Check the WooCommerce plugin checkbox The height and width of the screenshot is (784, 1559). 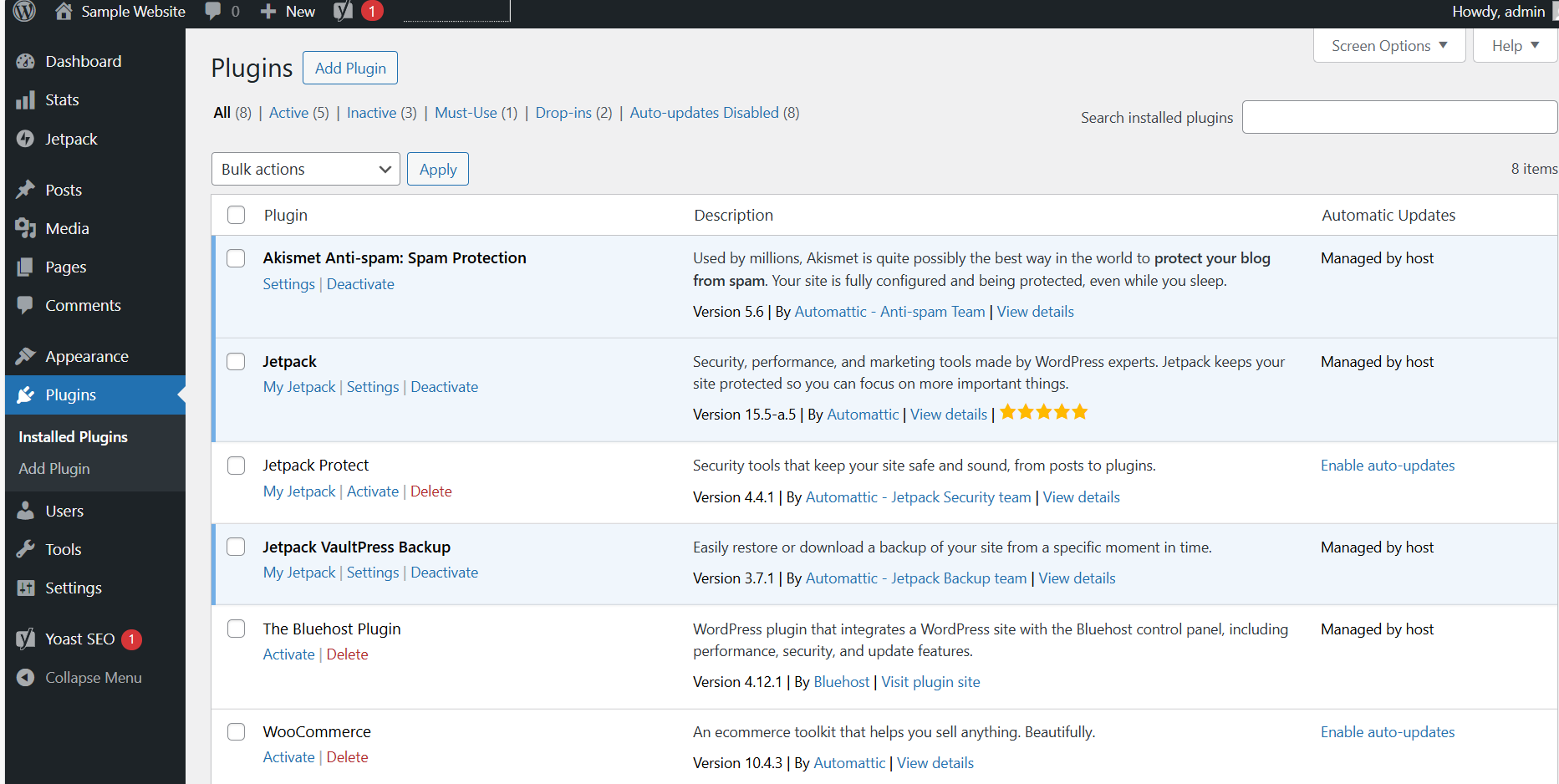(x=236, y=731)
